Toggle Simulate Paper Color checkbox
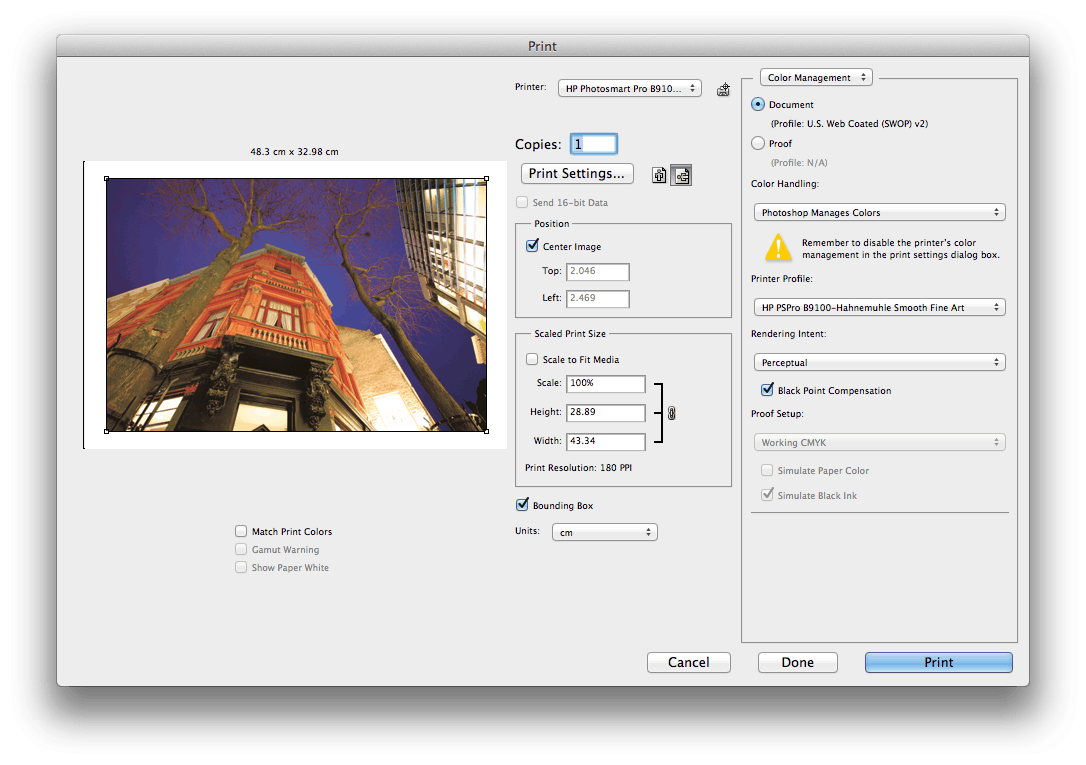The height and width of the screenshot is (765, 1086). point(767,470)
